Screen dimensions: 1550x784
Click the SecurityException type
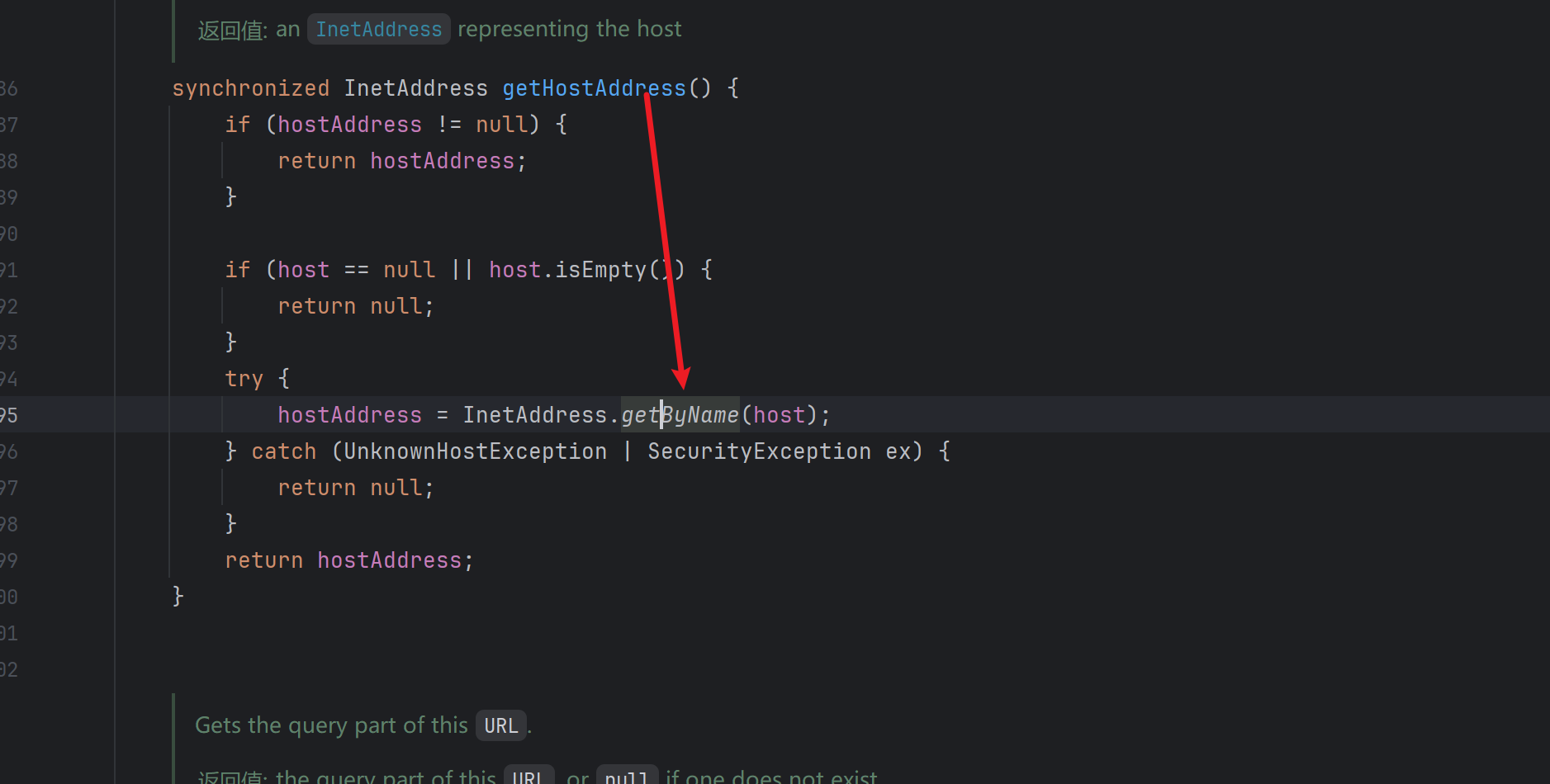pyautogui.click(x=760, y=451)
